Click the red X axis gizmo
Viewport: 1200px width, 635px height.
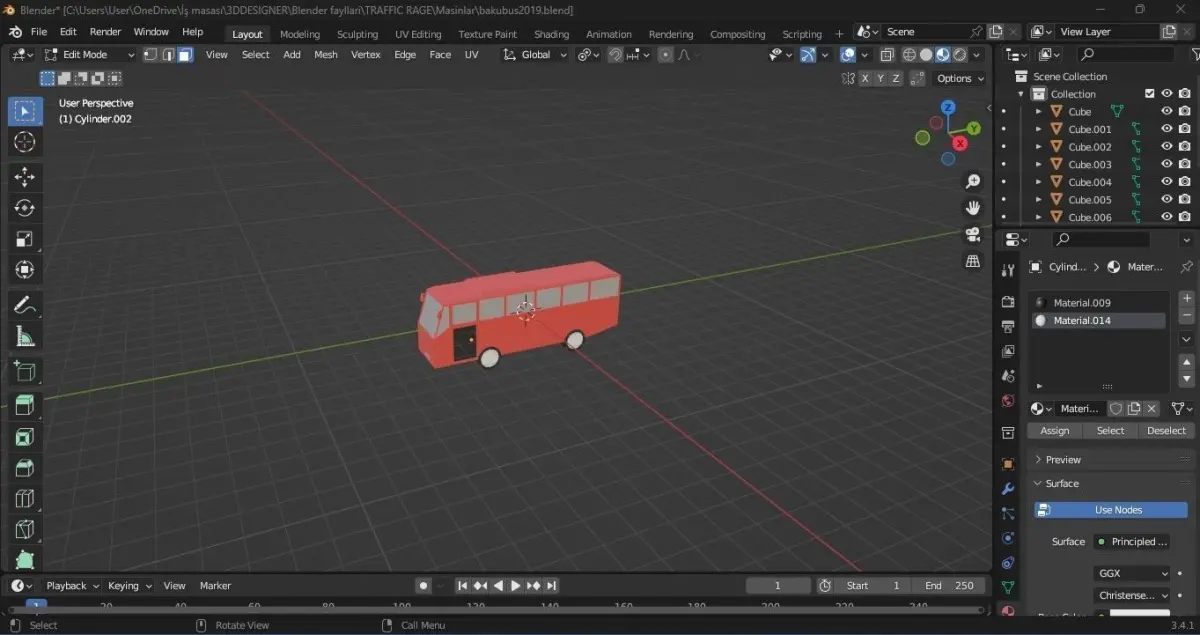coord(960,143)
